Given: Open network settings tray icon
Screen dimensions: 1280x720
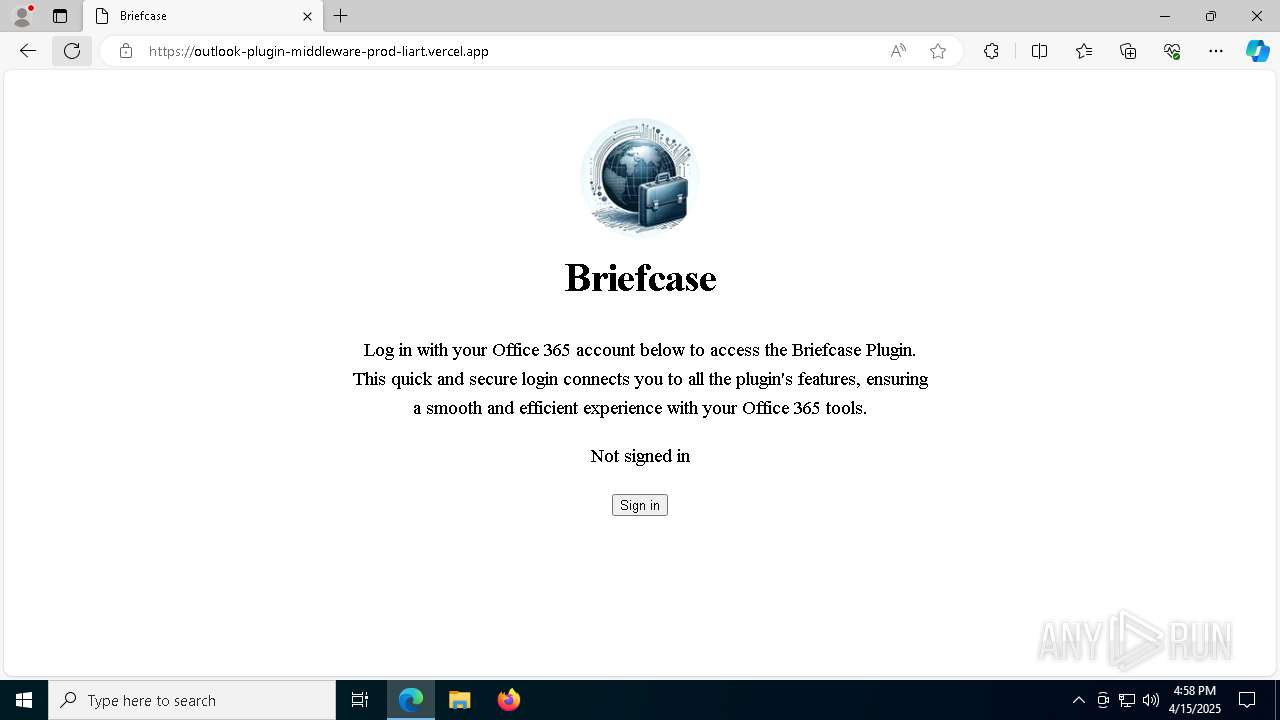Looking at the screenshot, I should [1127, 700].
